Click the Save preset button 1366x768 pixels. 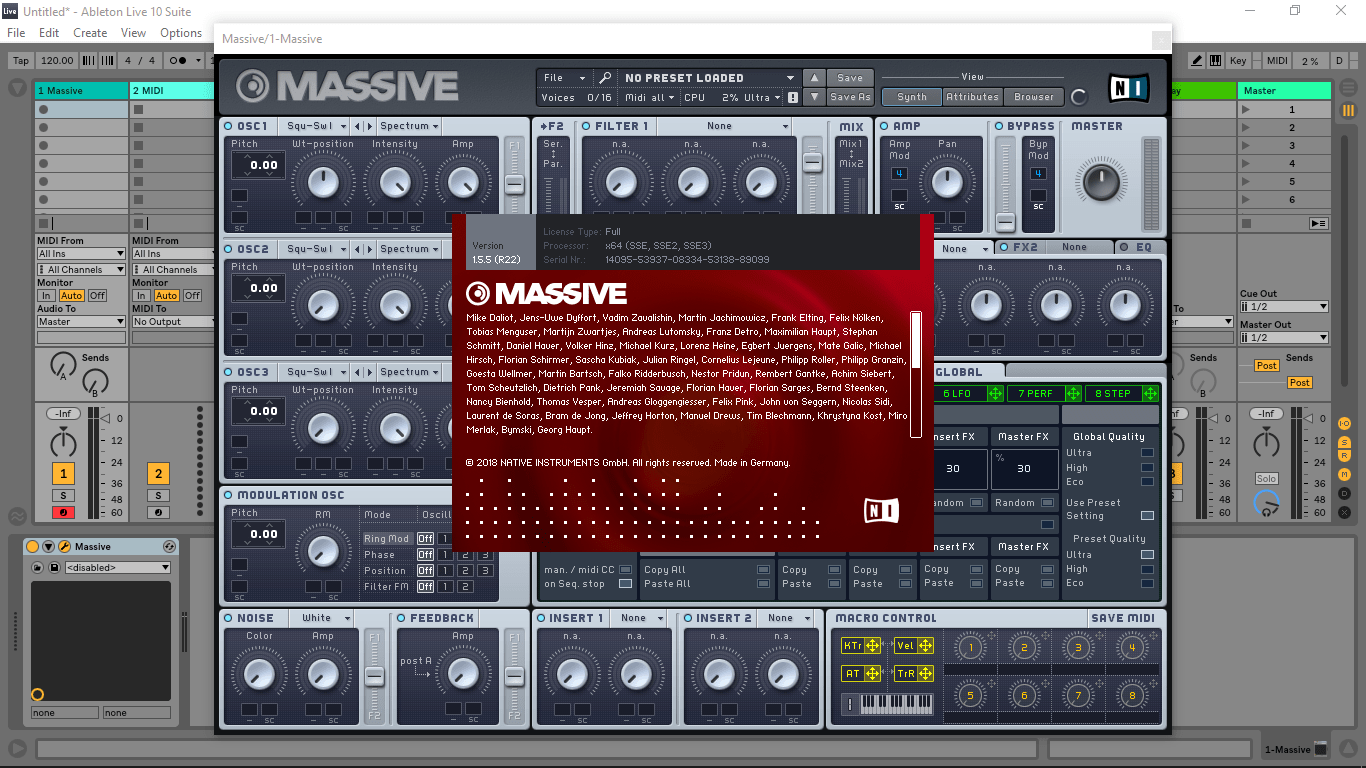pos(850,78)
